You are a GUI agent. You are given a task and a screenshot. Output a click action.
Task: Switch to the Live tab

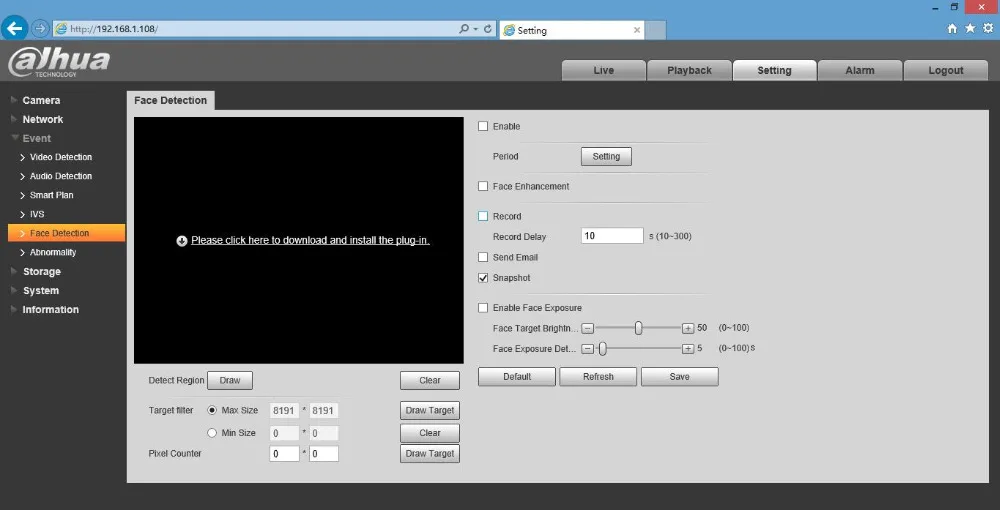603,70
